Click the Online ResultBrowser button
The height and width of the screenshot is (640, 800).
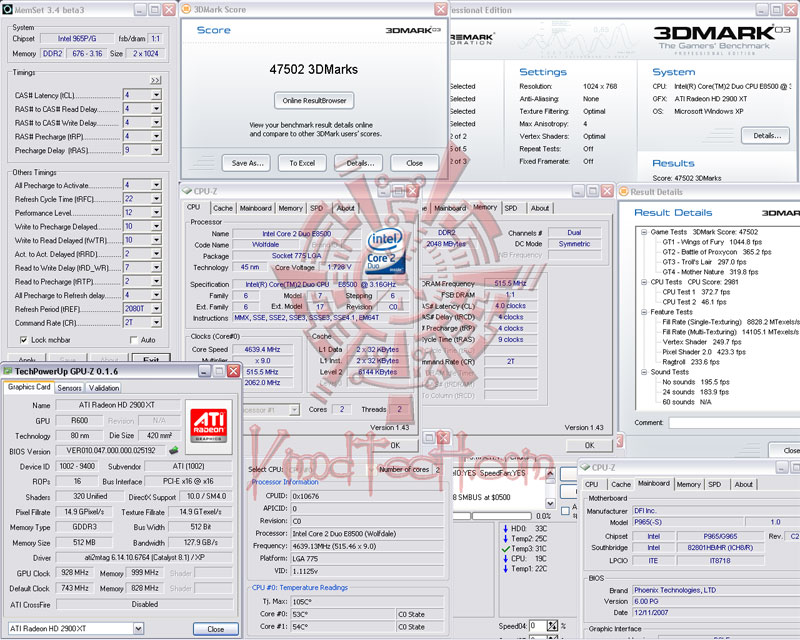[314, 101]
